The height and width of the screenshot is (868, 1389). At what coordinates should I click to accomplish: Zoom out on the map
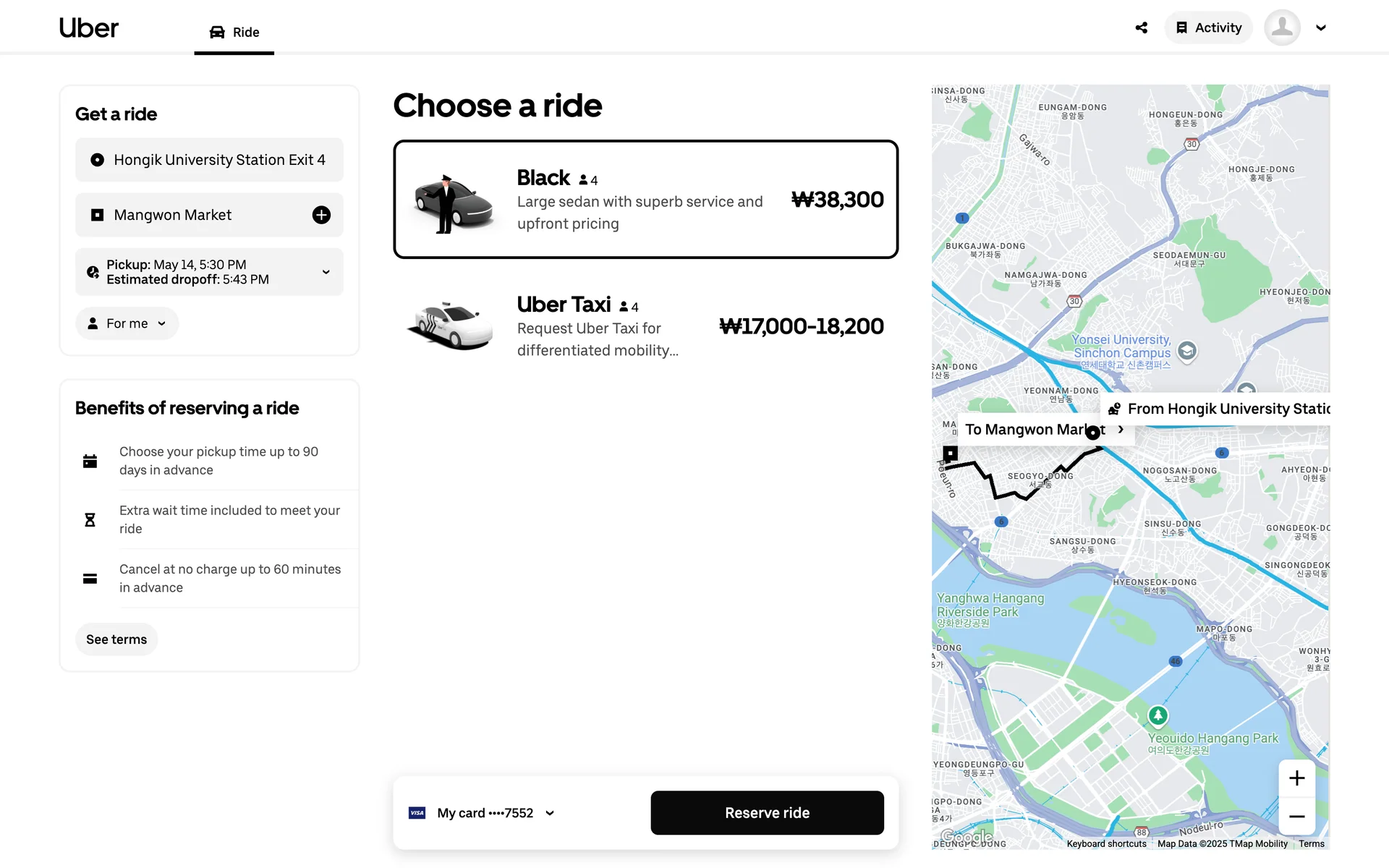coord(1296,817)
